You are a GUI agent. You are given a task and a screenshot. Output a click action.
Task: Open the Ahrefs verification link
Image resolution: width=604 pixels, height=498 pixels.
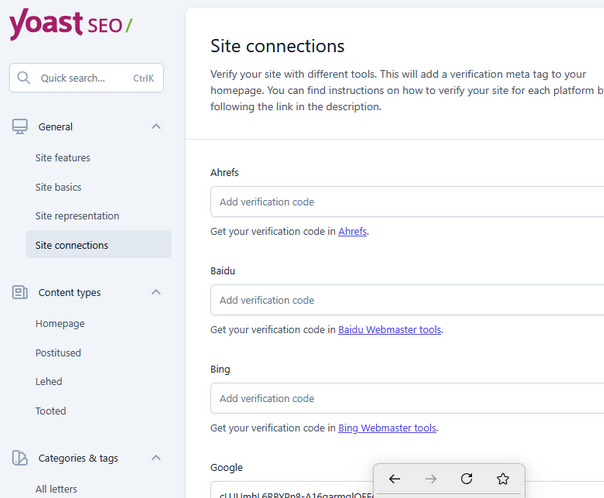[352, 231]
